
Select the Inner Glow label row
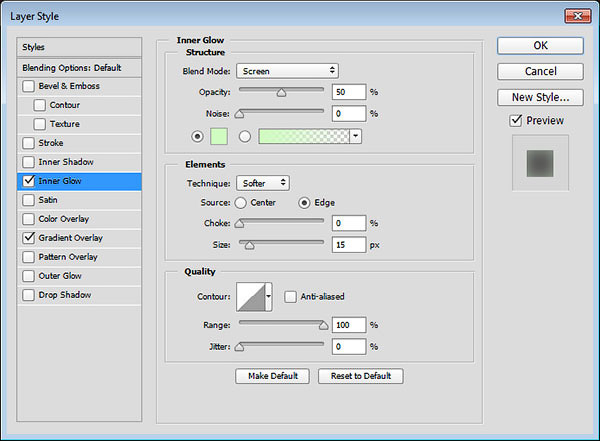coord(79,181)
